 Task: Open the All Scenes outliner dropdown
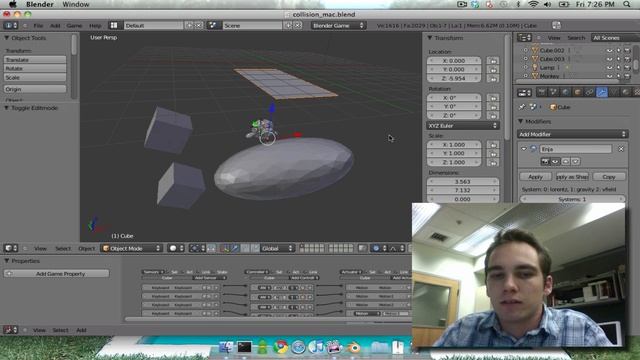tap(615, 38)
